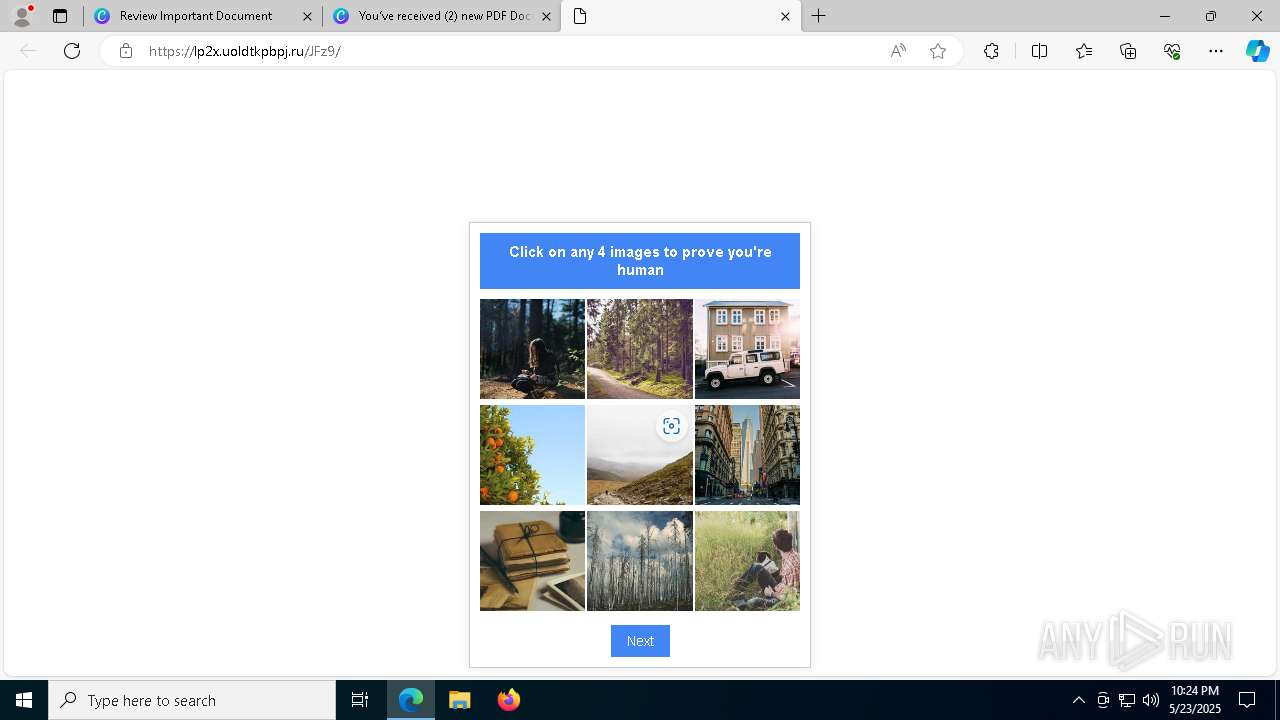Select the bare trees and sky image
Screen dimensions: 1280x720
point(640,561)
